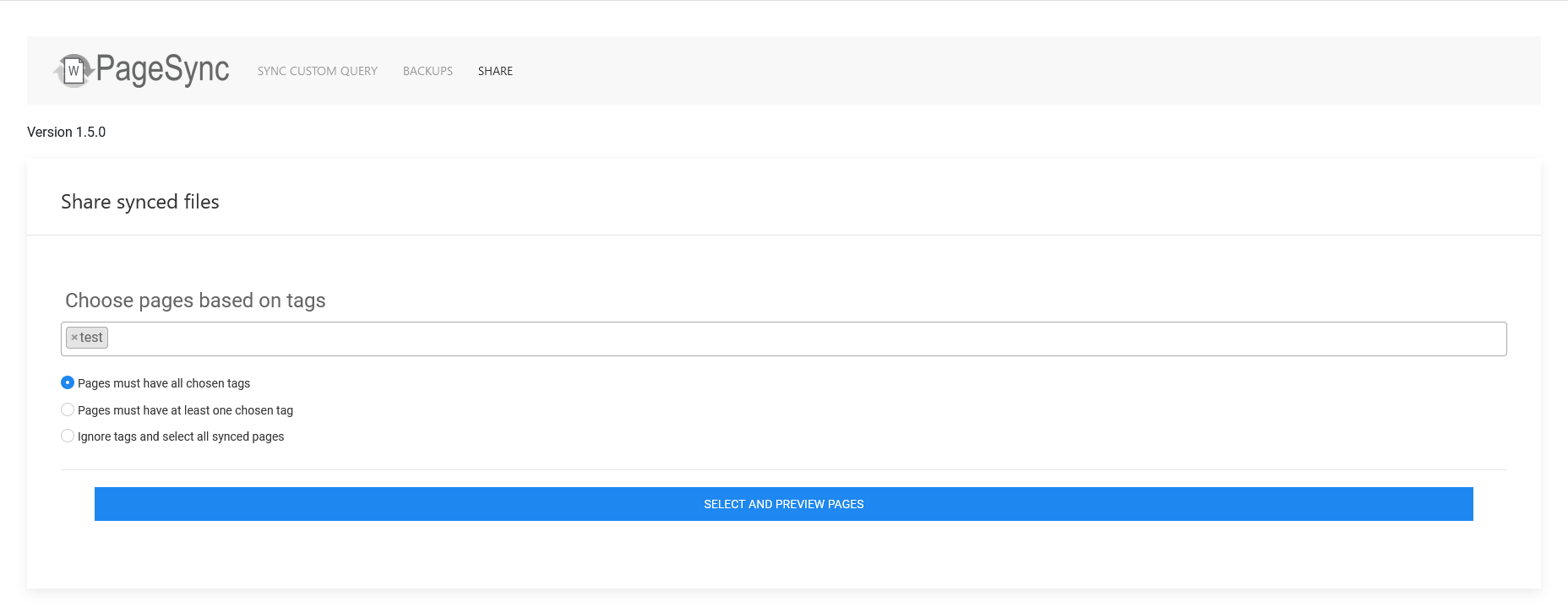Select the 'Ignore tags' radio circle
This screenshot has width=1568, height=607.
point(68,436)
